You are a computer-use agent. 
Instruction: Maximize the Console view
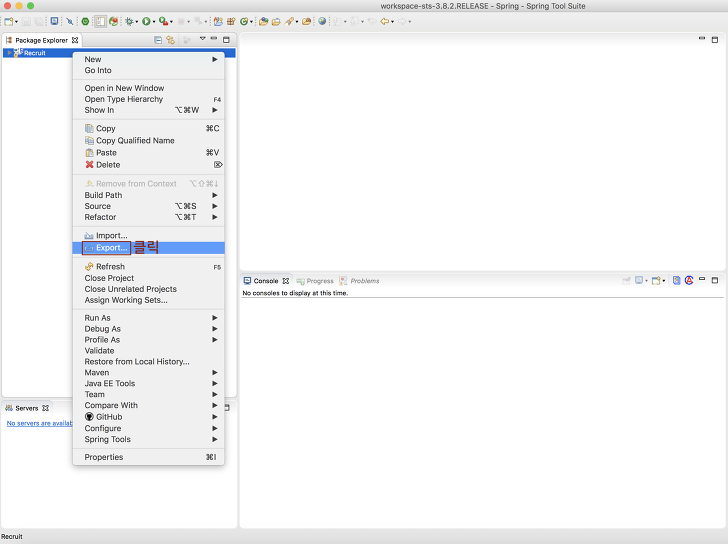715,280
